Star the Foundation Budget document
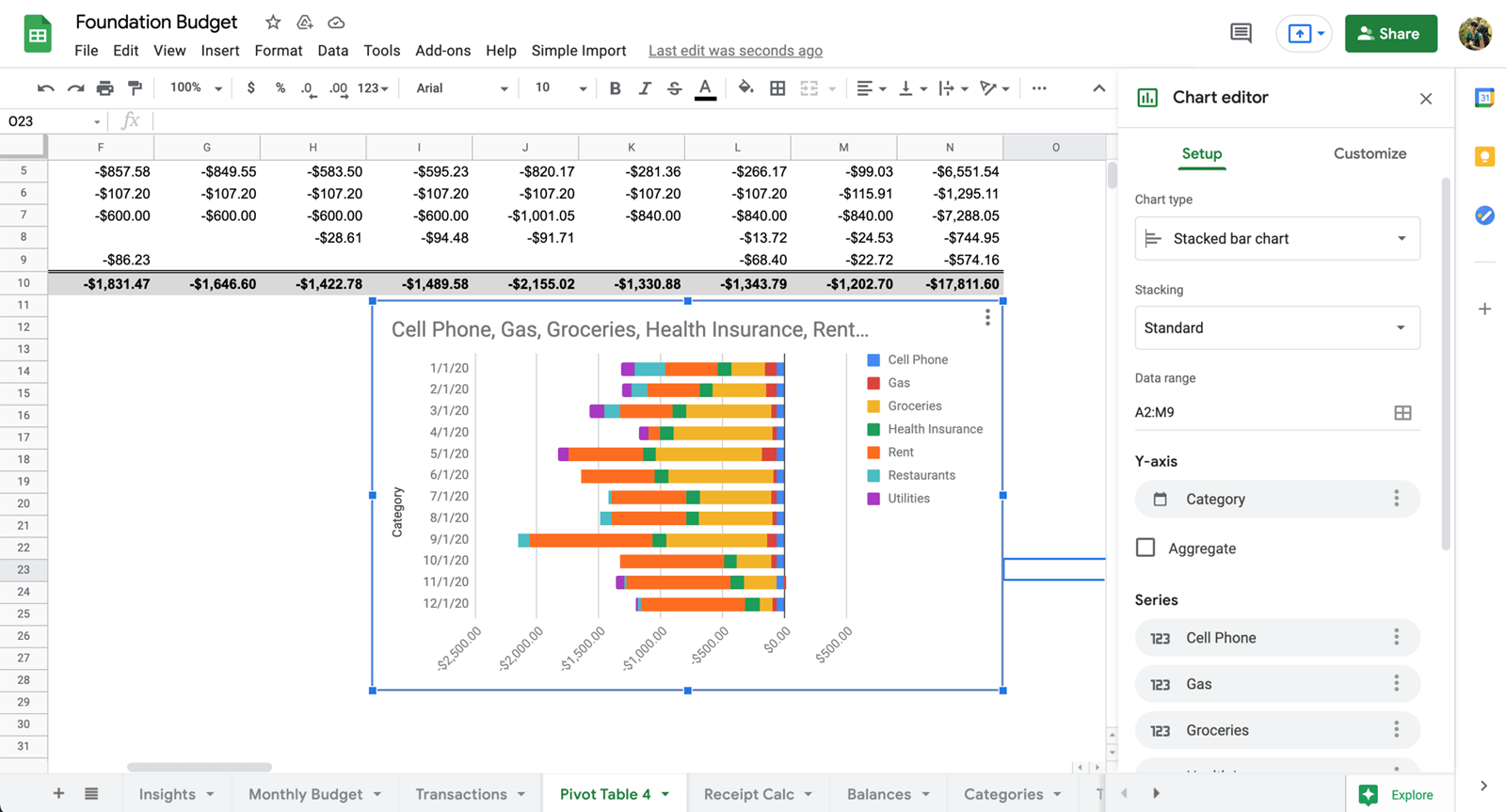Image resolution: width=1506 pixels, height=812 pixels. (x=273, y=22)
